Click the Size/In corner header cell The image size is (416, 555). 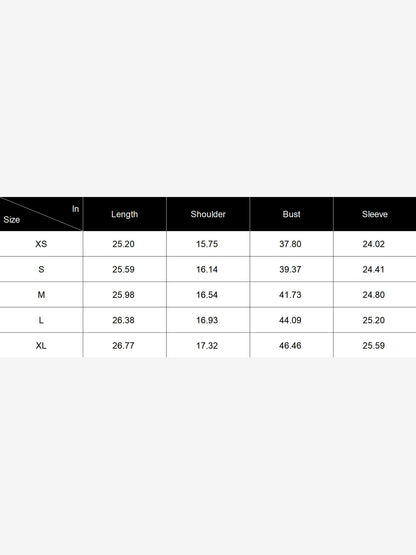coord(41,214)
